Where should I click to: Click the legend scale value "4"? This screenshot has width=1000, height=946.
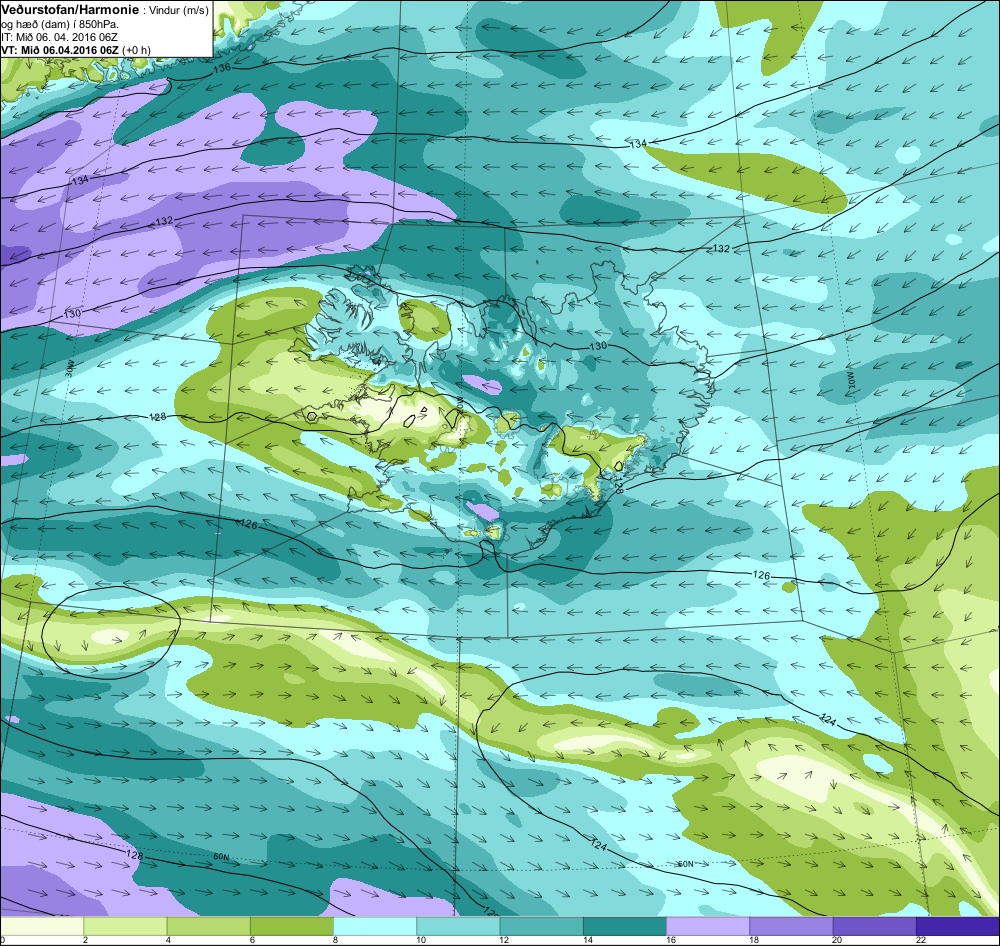[168, 940]
